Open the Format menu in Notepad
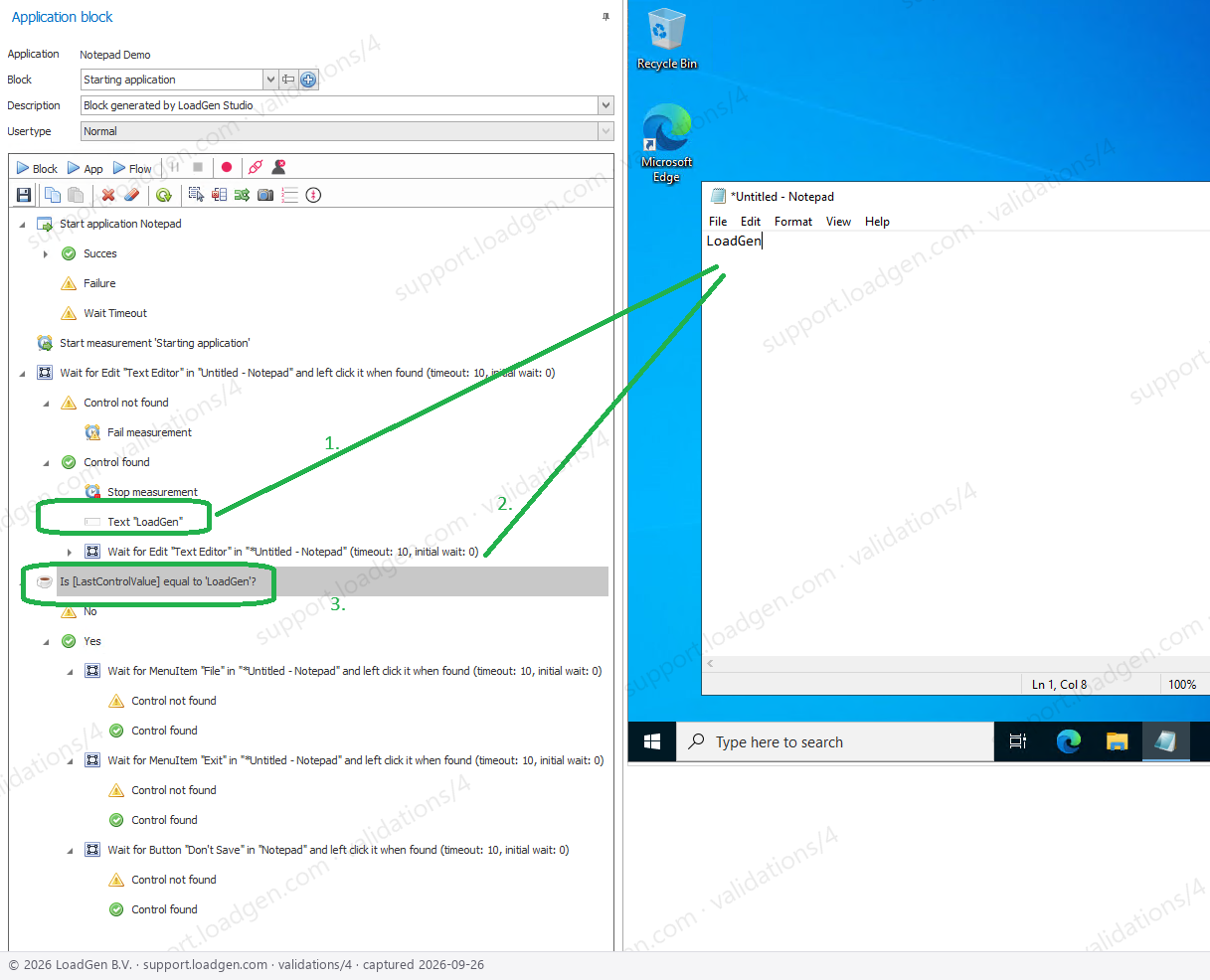This screenshot has width=1210, height=980. 793,222
